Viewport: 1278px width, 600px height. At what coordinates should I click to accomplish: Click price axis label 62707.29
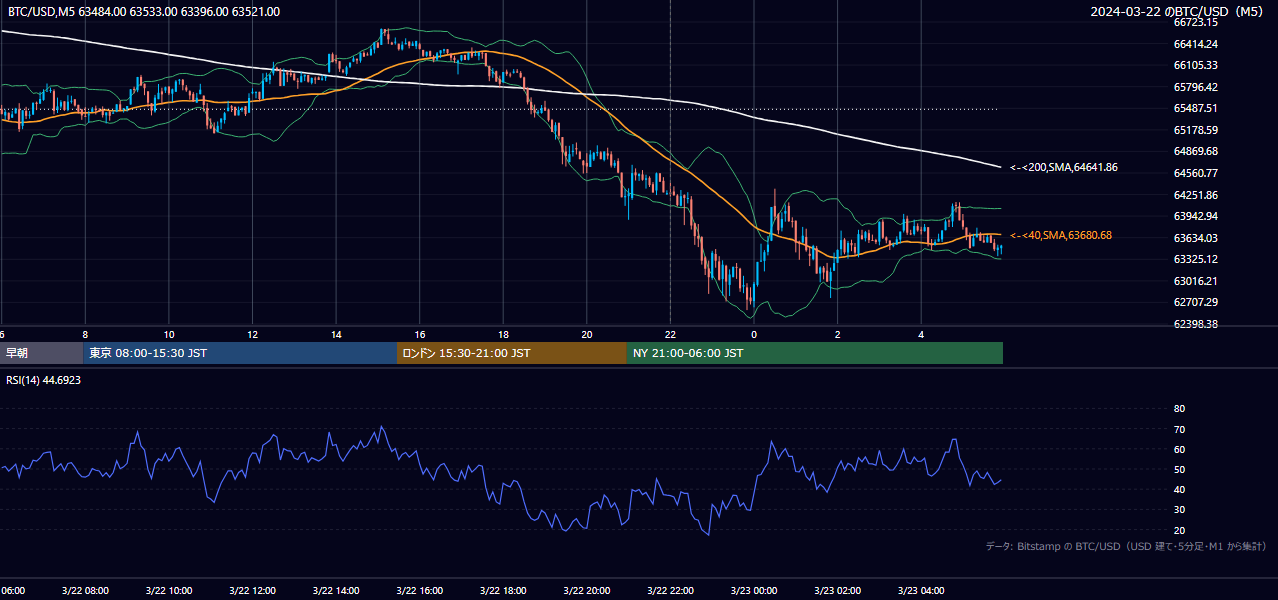point(1196,302)
